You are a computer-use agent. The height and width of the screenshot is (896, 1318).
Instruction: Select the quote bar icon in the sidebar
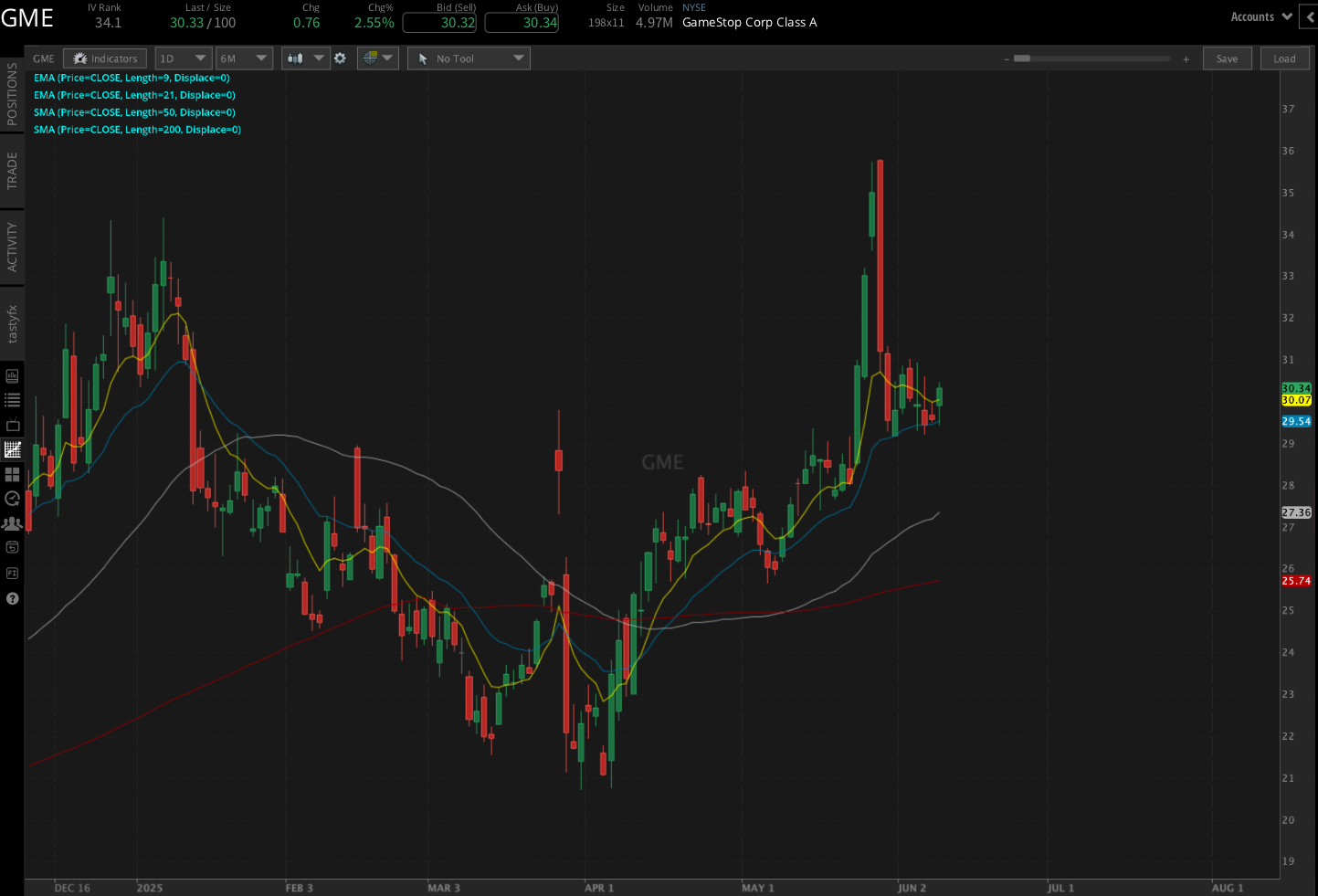13,375
